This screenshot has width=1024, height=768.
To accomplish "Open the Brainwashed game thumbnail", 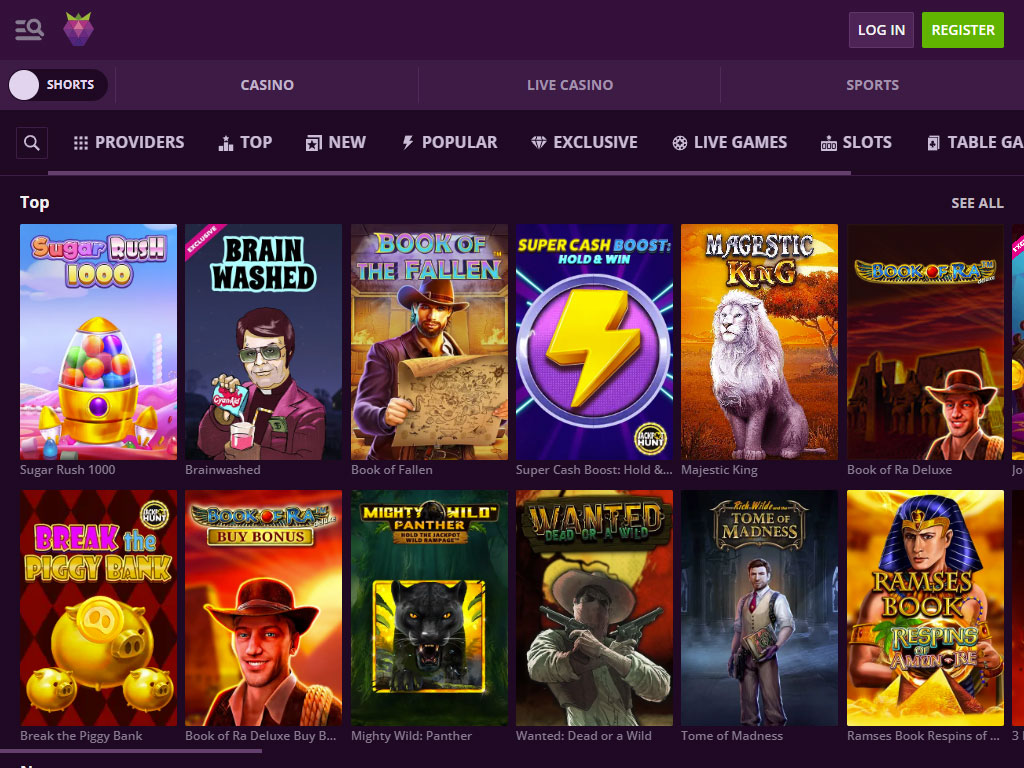I will (263, 342).
